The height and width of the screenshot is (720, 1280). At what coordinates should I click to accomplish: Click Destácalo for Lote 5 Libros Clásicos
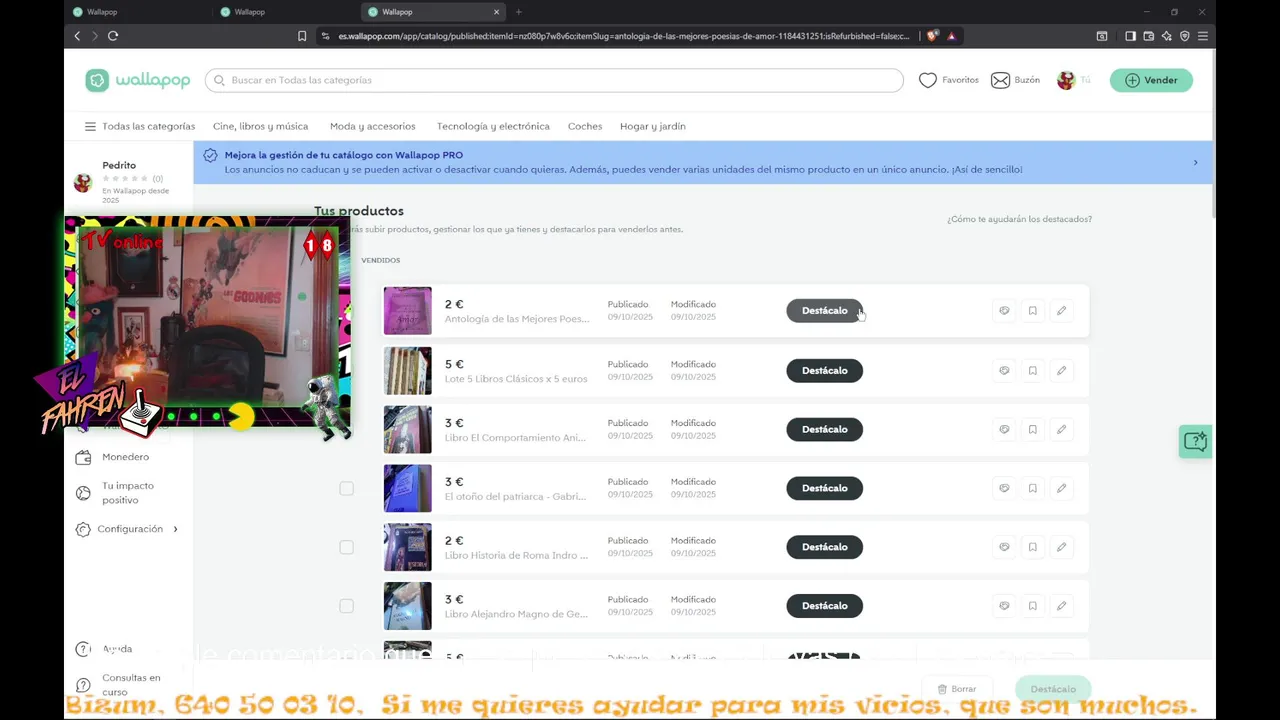click(824, 371)
